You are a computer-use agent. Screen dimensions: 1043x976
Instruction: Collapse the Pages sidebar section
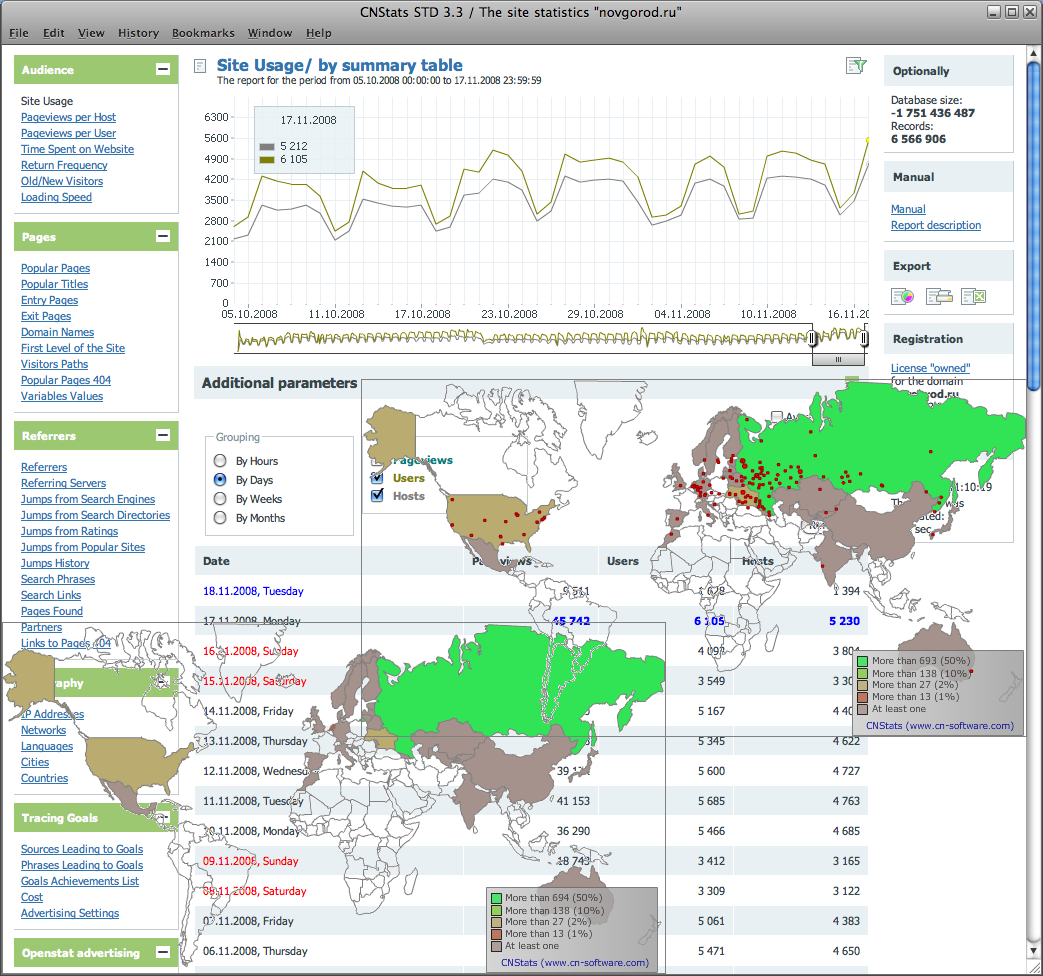[163, 237]
